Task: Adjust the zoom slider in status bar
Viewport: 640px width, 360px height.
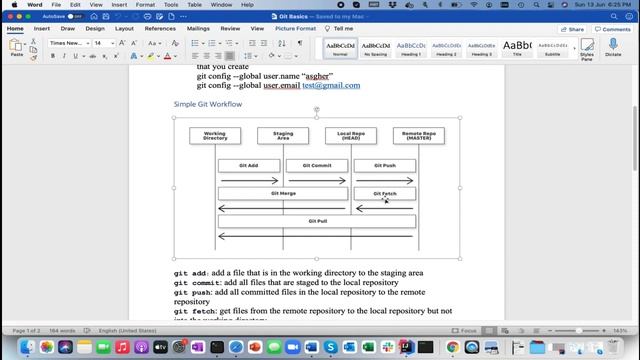Action: pyautogui.click(x=578, y=331)
